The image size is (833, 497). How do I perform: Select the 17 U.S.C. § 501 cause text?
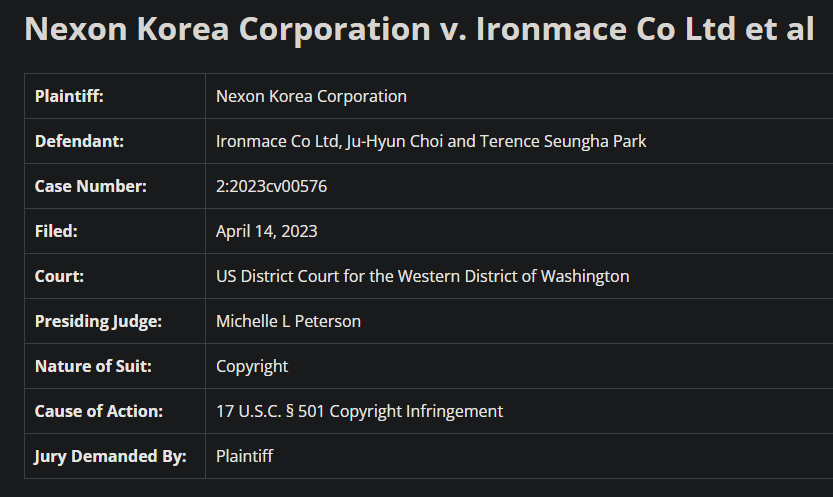click(359, 411)
